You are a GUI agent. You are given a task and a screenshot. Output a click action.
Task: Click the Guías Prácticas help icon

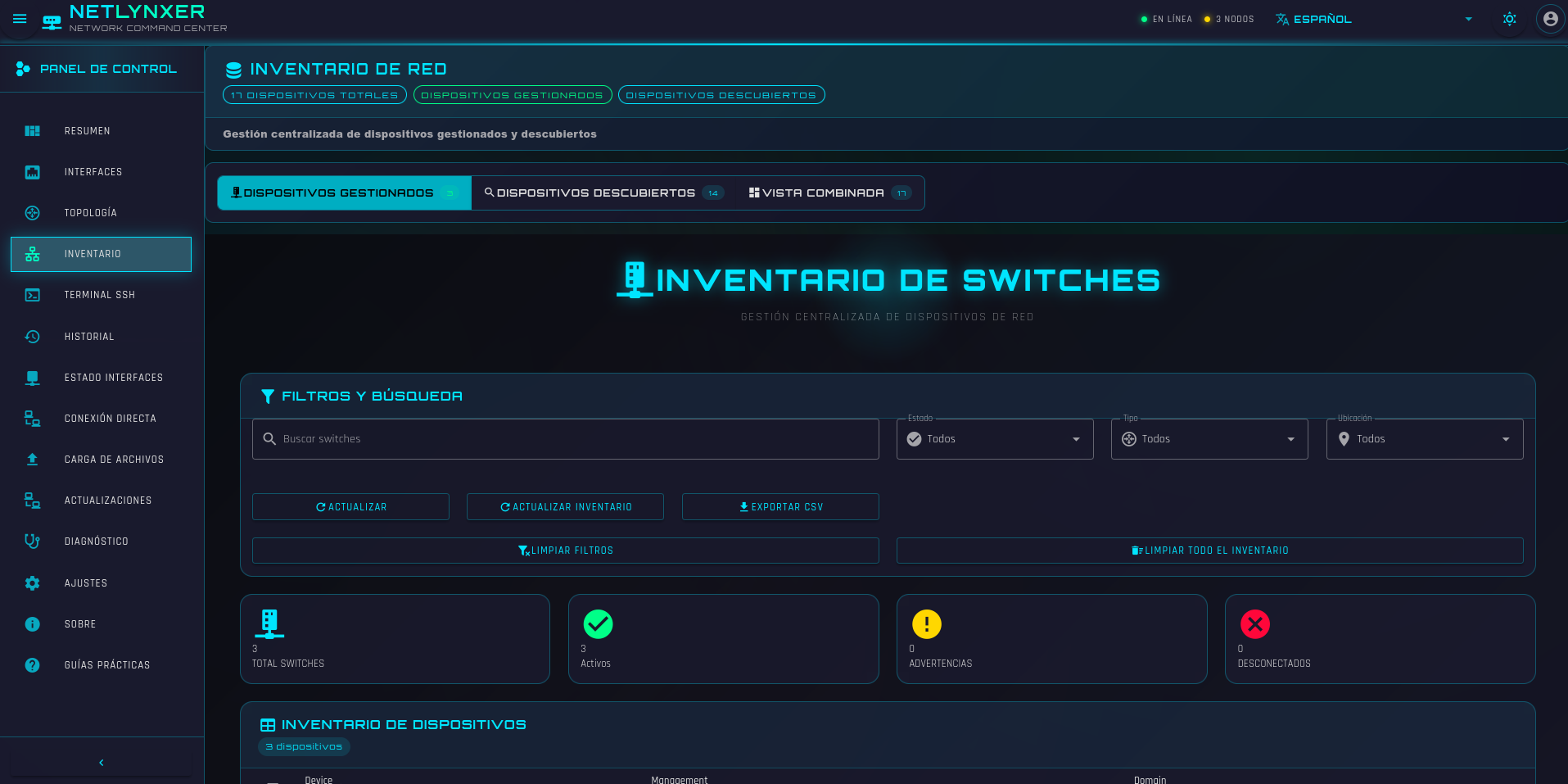click(32, 665)
